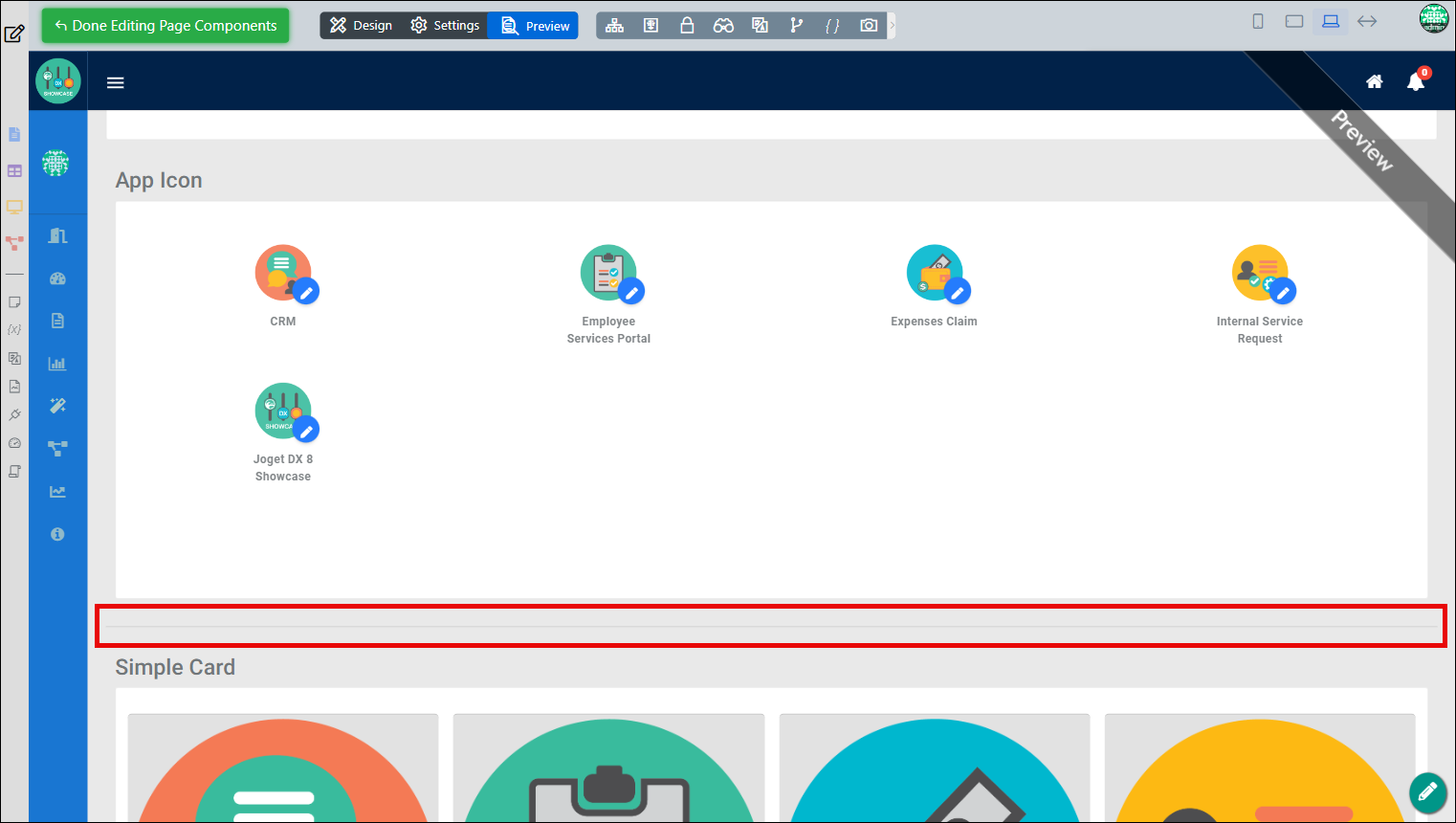Open the bar chart menu icon

tap(57, 364)
